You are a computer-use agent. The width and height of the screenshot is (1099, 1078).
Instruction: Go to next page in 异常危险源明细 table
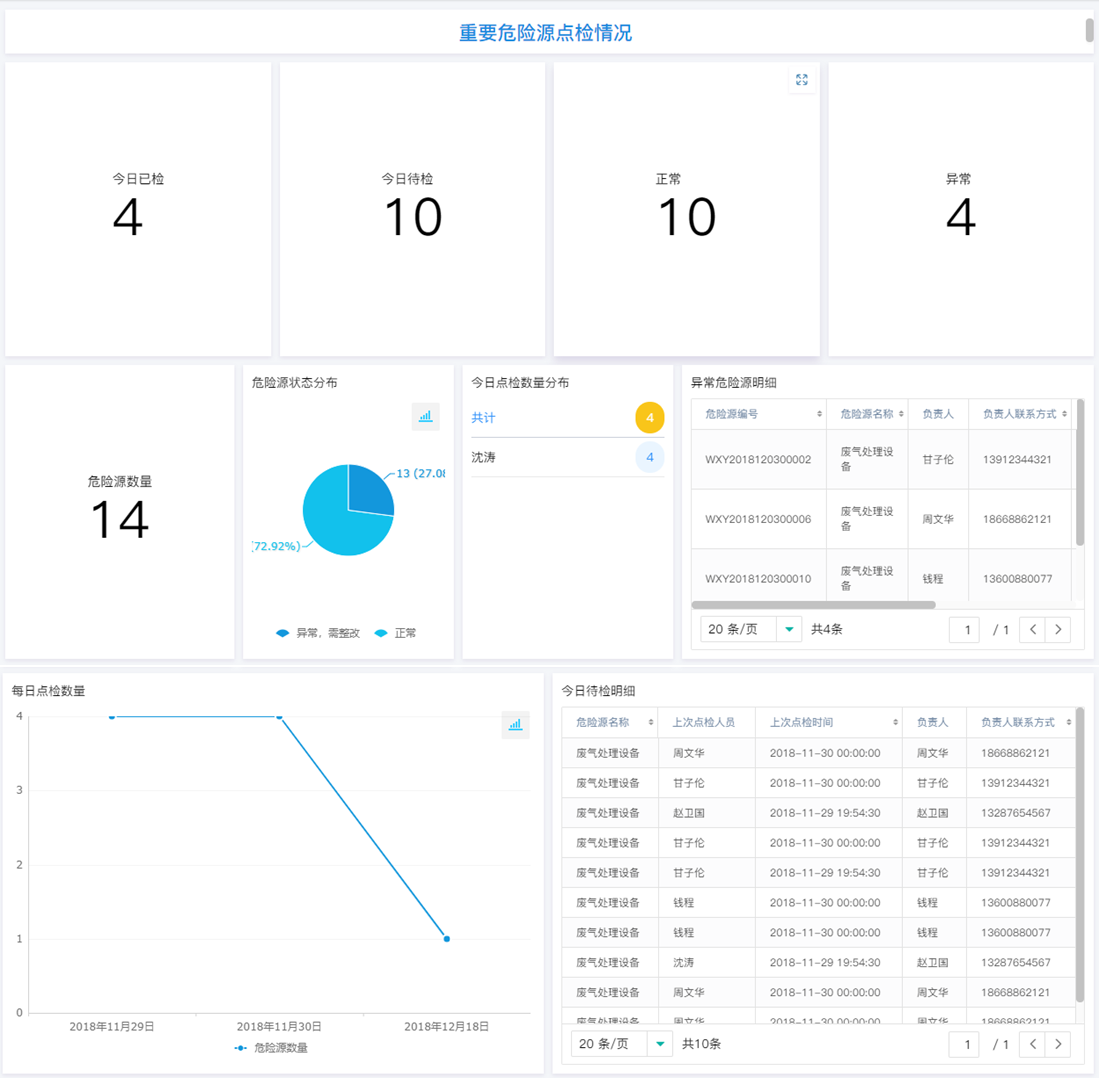point(1057,629)
